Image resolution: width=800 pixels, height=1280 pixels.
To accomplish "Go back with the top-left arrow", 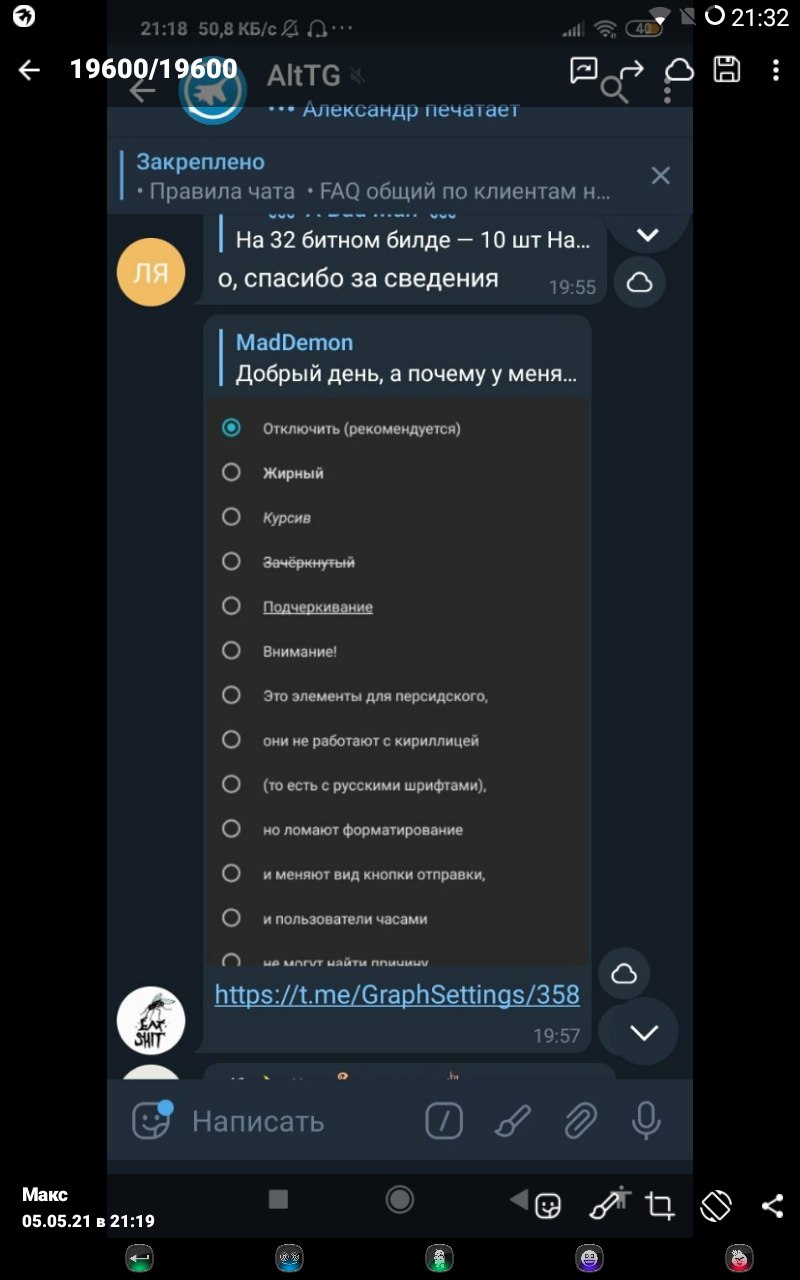I will (x=29, y=69).
